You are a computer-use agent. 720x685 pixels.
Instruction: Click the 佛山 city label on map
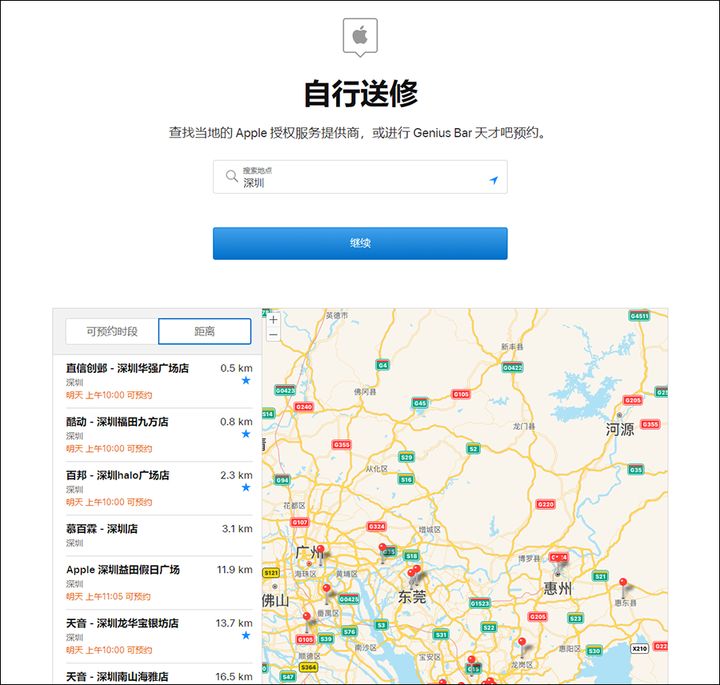276,600
